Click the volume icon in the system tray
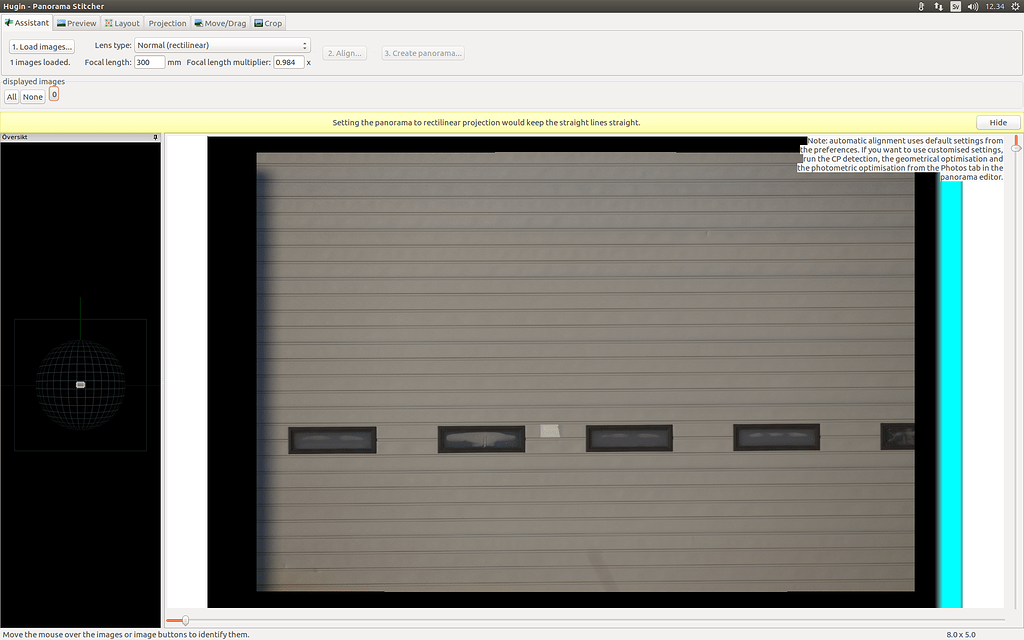 [973, 6]
